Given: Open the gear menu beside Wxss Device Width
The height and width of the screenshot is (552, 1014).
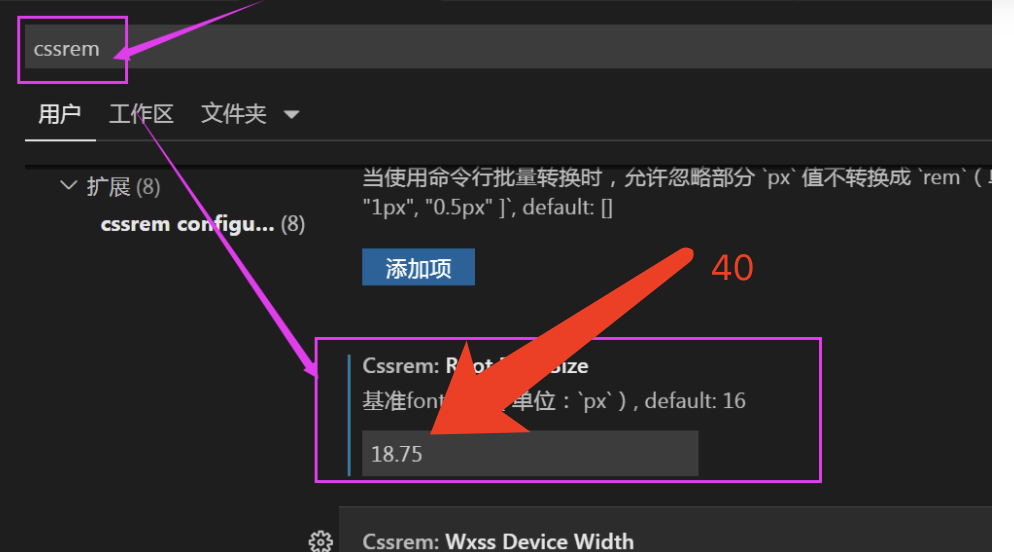Looking at the screenshot, I should point(321,541).
